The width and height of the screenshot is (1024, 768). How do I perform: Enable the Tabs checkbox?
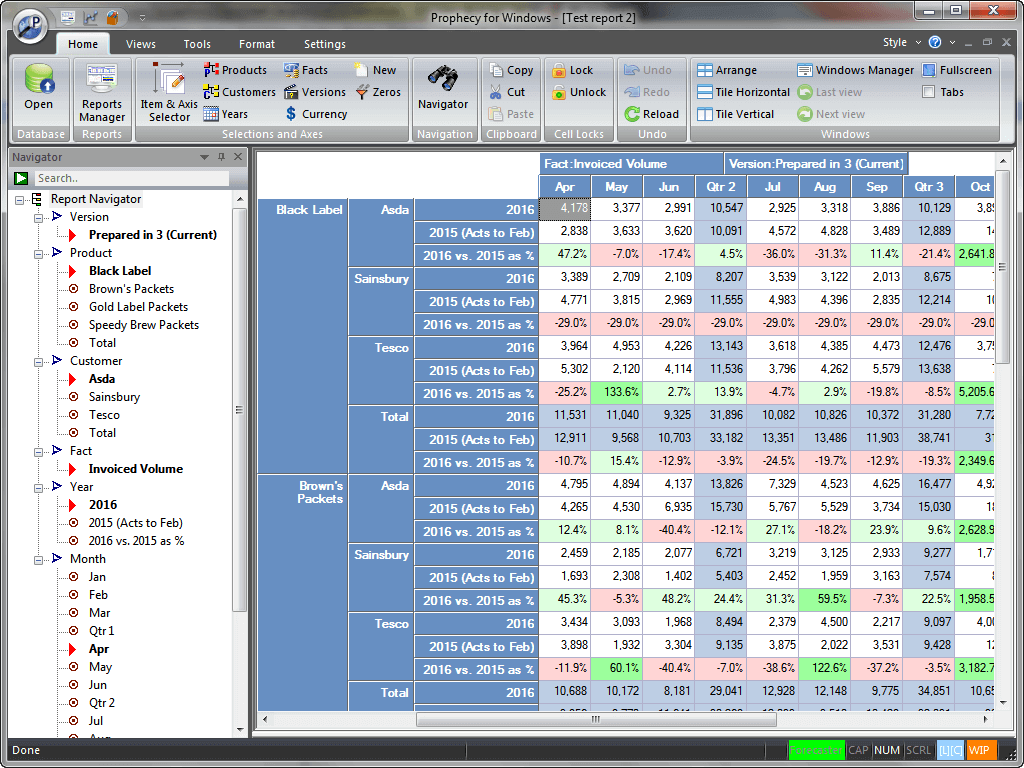929,92
